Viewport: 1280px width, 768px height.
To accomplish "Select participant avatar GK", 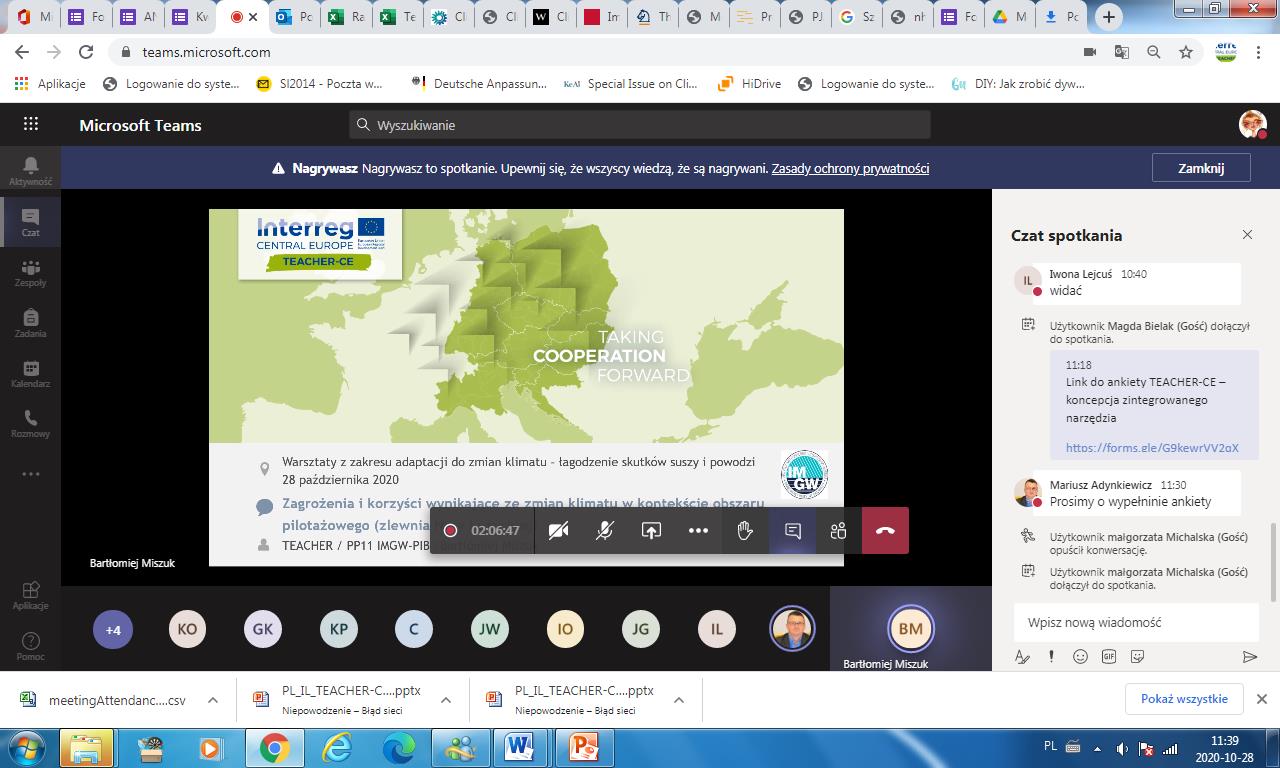I will point(263,630).
